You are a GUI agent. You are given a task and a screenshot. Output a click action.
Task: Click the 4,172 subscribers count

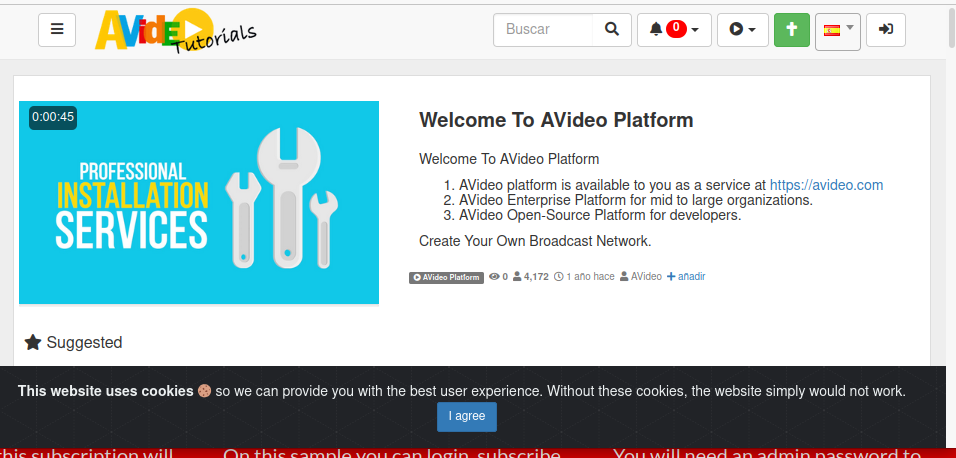[530, 277]
